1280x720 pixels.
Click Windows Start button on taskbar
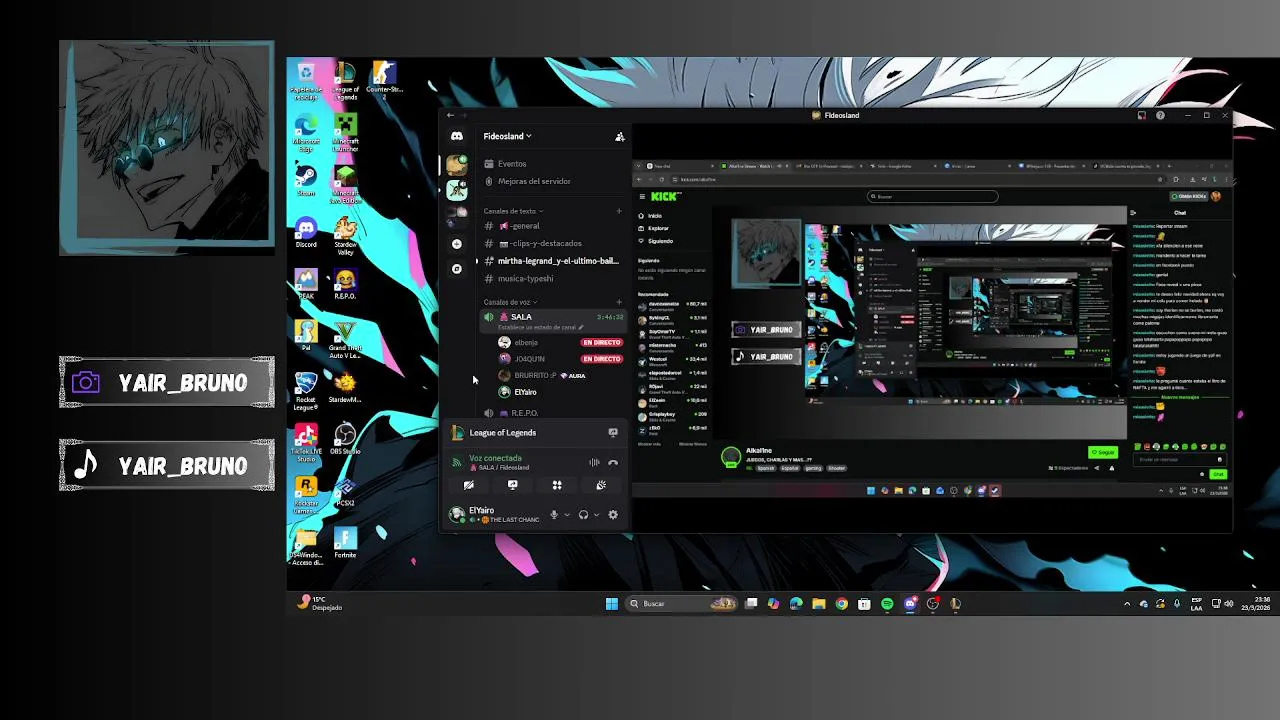click(x=612, y=604)
